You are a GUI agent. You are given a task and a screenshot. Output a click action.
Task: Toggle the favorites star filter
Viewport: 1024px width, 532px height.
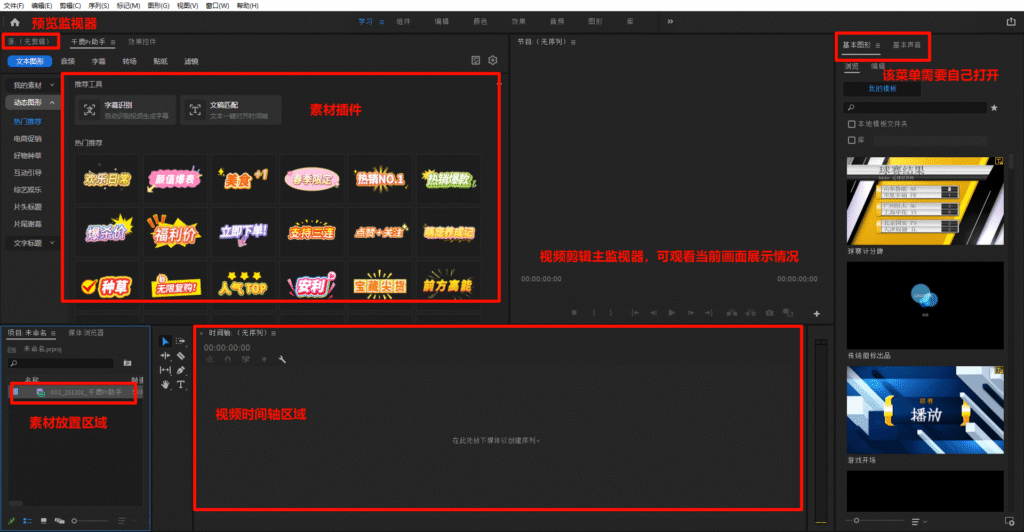[x=993, y=107]
